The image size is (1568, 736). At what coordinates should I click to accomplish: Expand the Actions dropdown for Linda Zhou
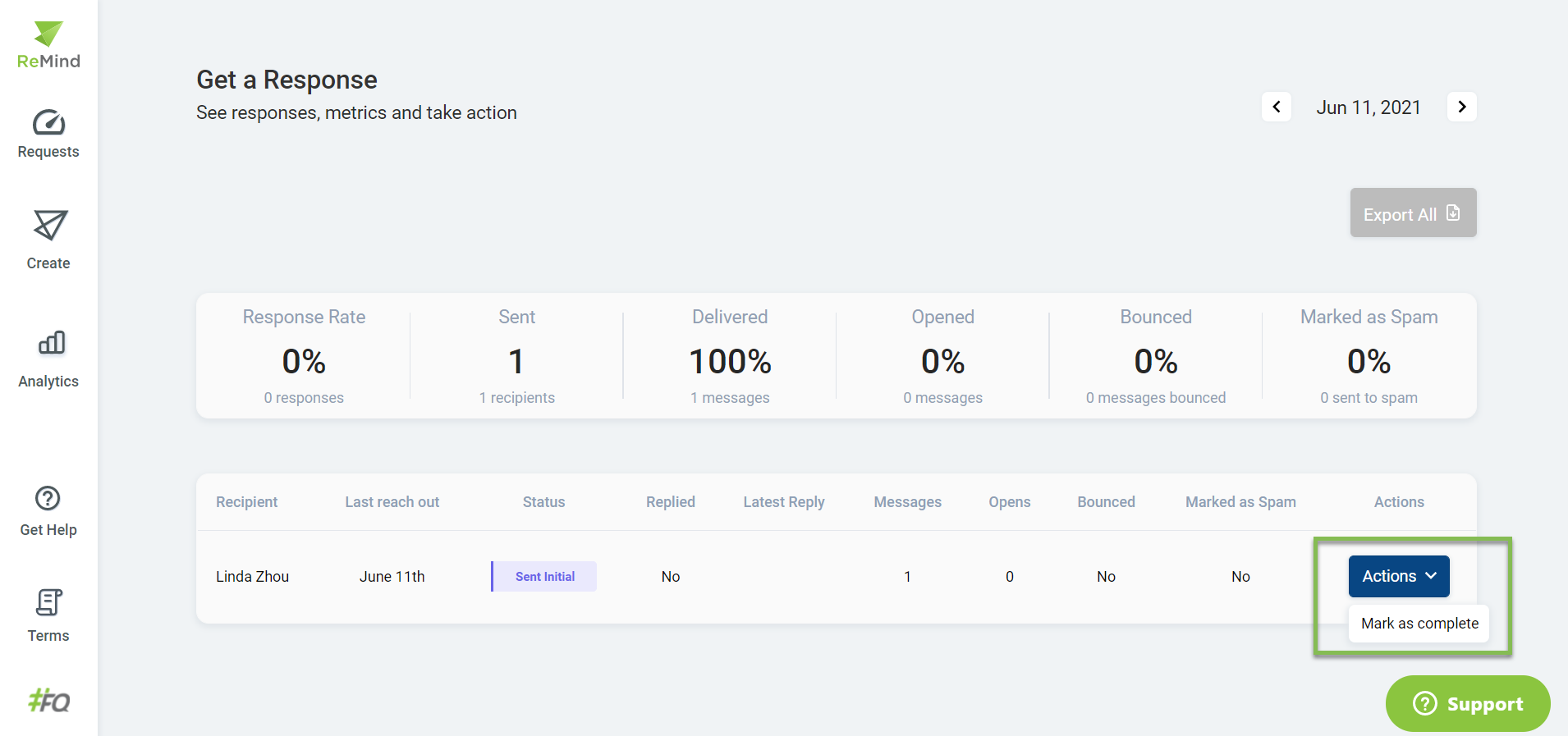[1398, 576]
